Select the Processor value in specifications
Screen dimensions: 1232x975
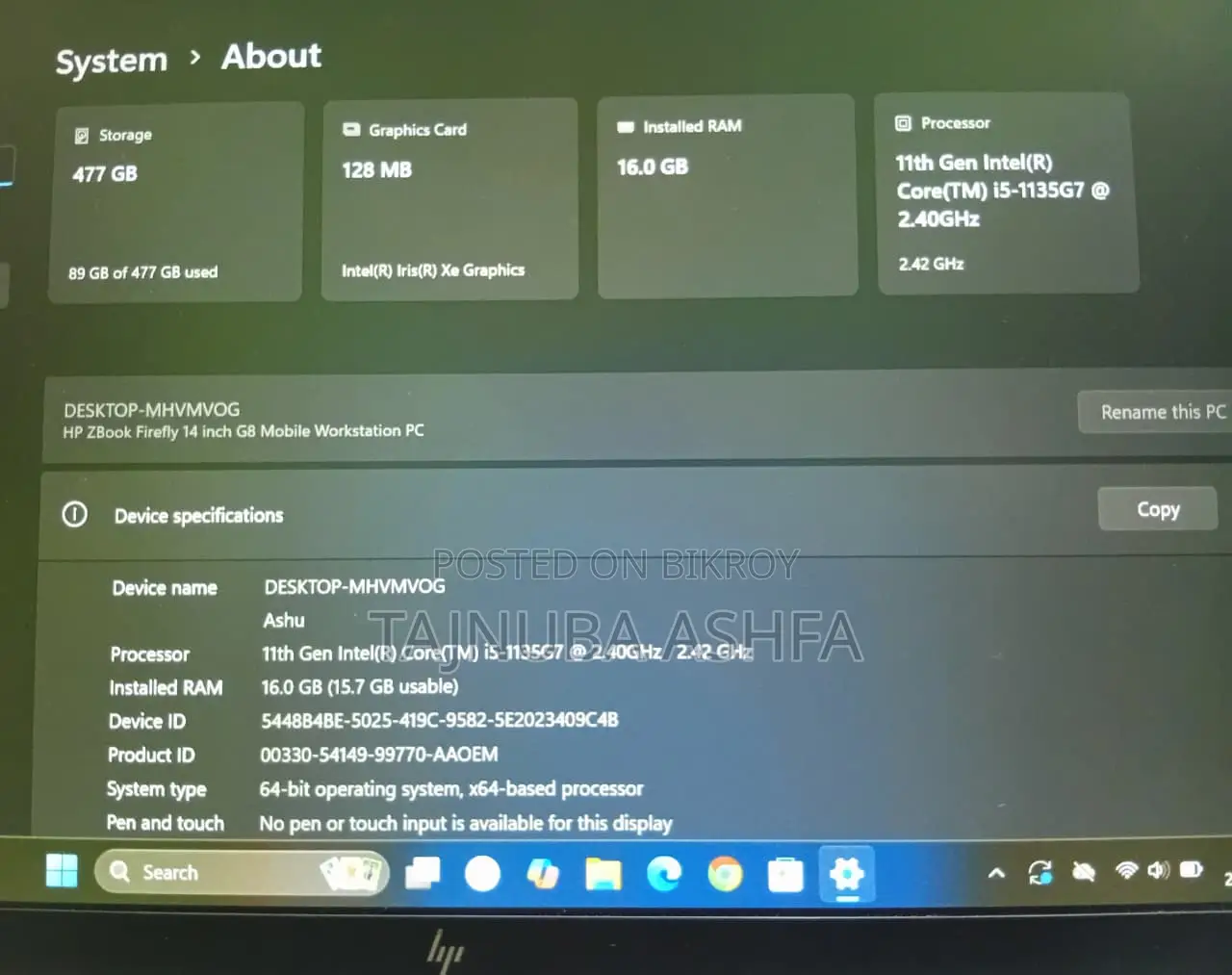(x=507, y=653)
